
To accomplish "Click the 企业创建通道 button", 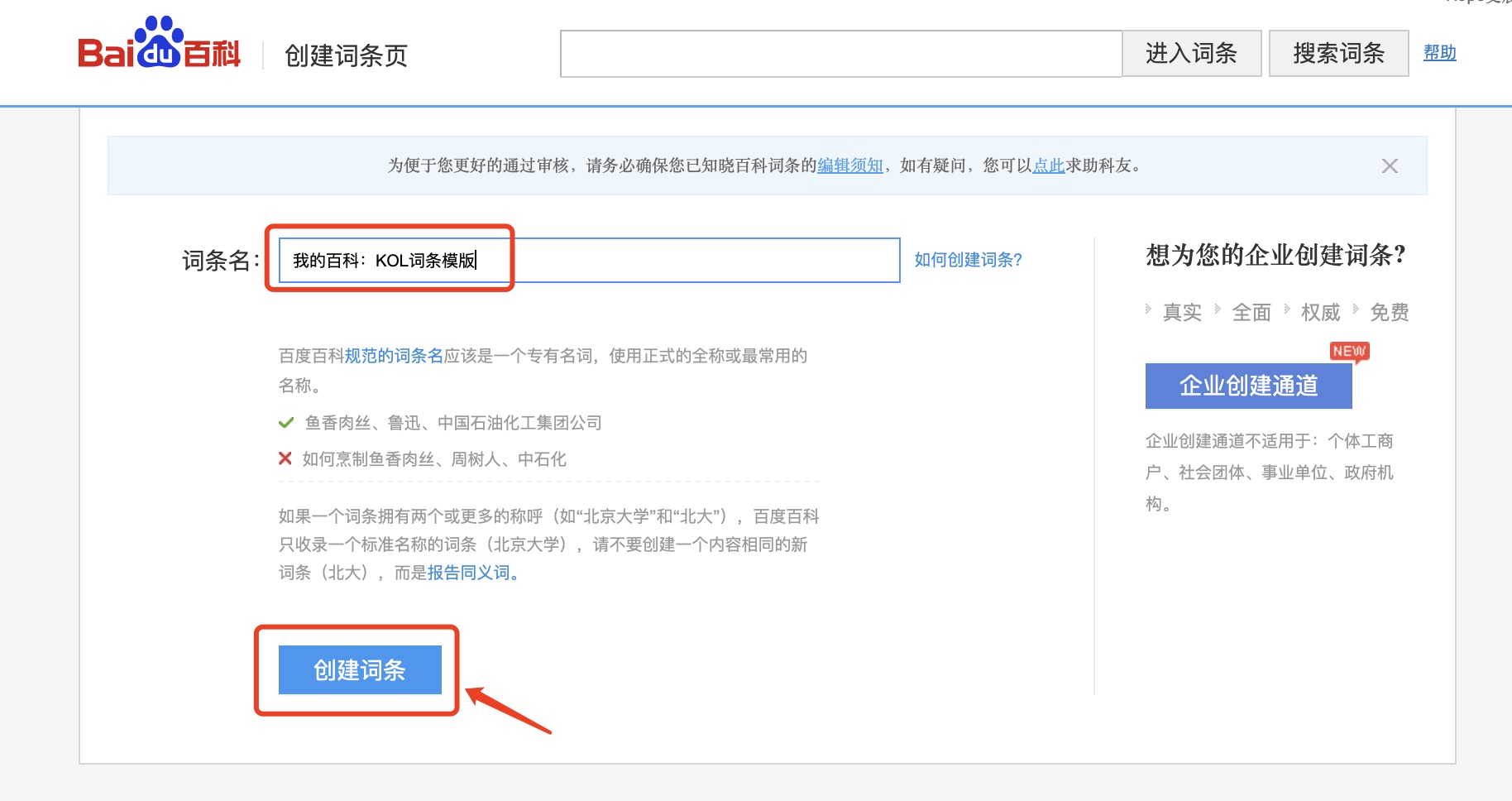I will coord(1248,386).
